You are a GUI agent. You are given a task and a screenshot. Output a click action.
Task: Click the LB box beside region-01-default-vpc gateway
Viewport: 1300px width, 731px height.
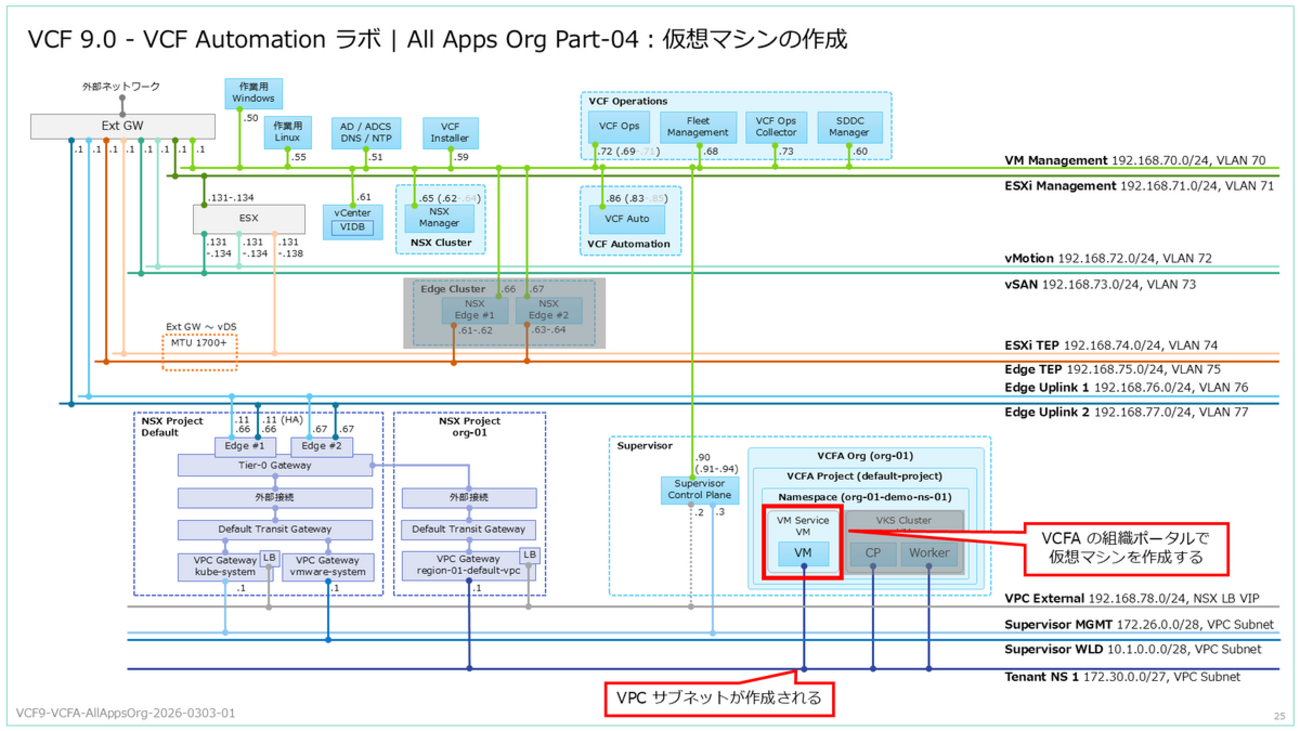coord(530,556)
